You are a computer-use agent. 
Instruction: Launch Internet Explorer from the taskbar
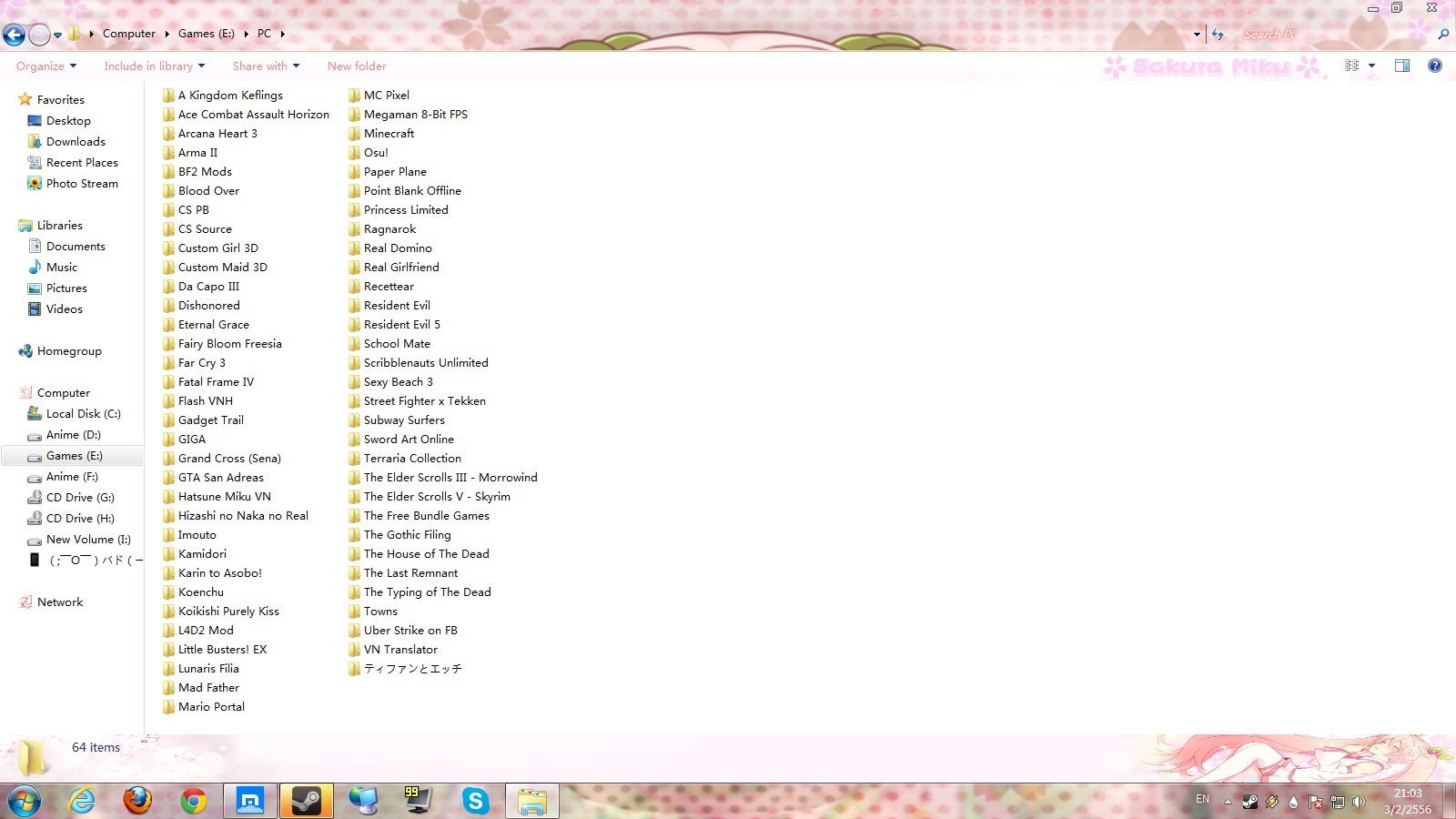(x=82, y=801)
